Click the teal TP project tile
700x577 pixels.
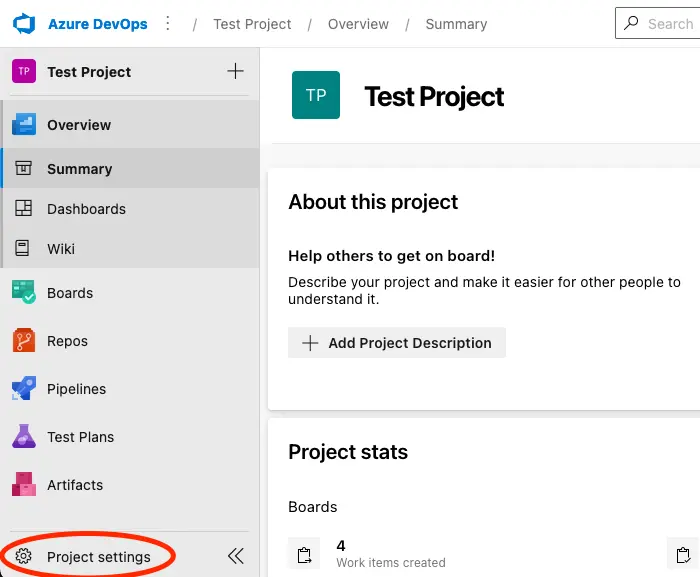(316, 95)
